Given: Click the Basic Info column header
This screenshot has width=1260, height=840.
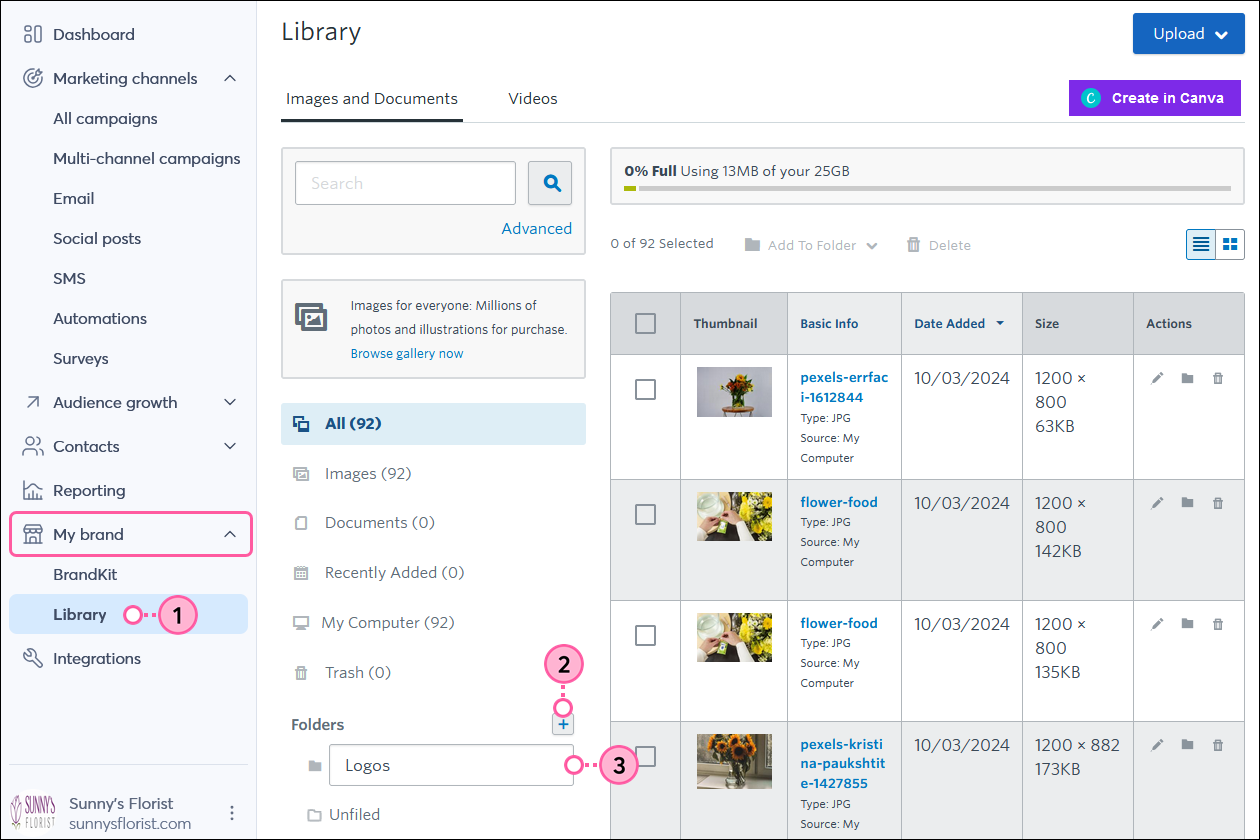Looking at the screenshot, I should tap(829, 323).
